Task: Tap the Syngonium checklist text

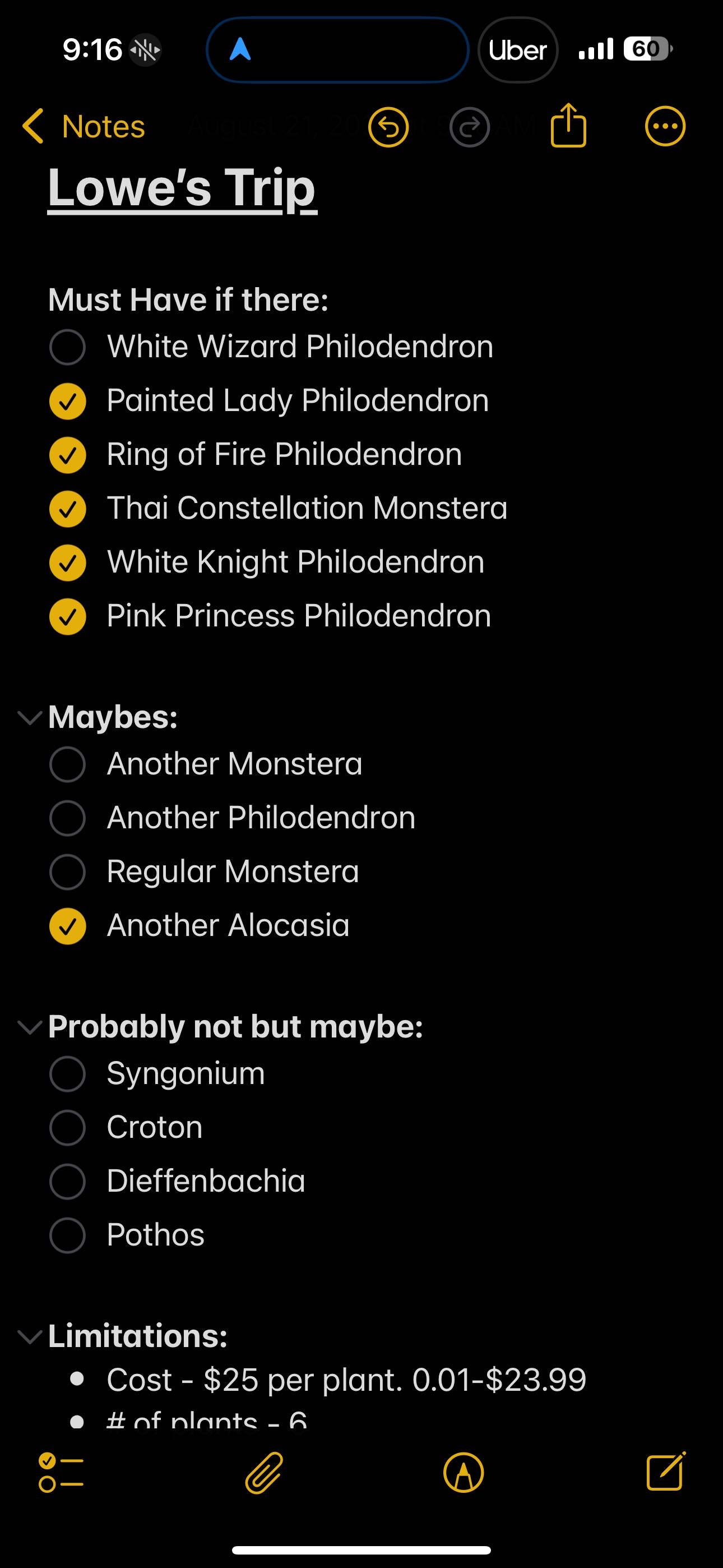Action: (186, 1073)
